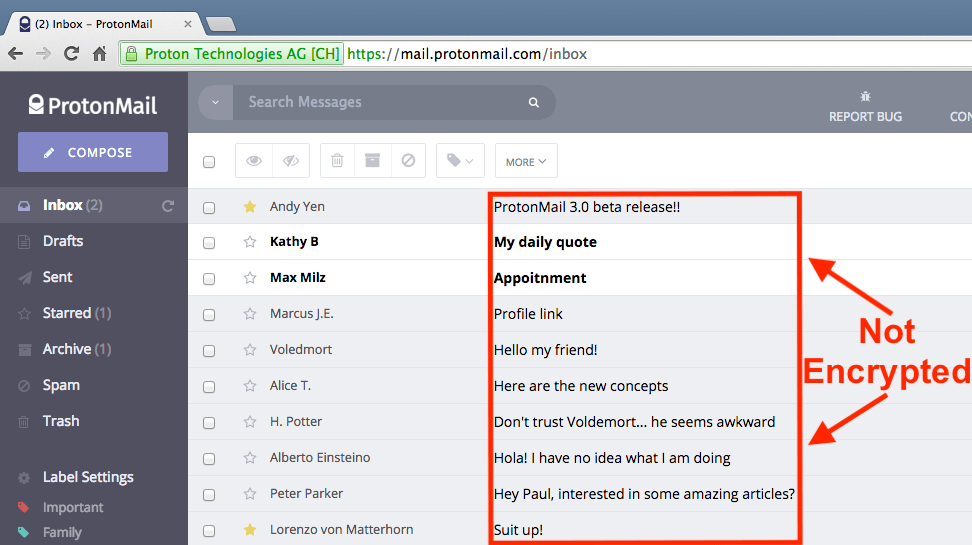Click the browser forward arrow
Screen dimensions: 972x545
[x=43, y=54]
